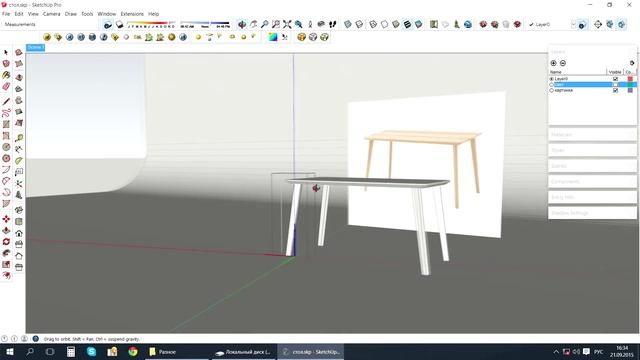
Task: Click the Orbit camera tool
Action: tap(242, 24)
